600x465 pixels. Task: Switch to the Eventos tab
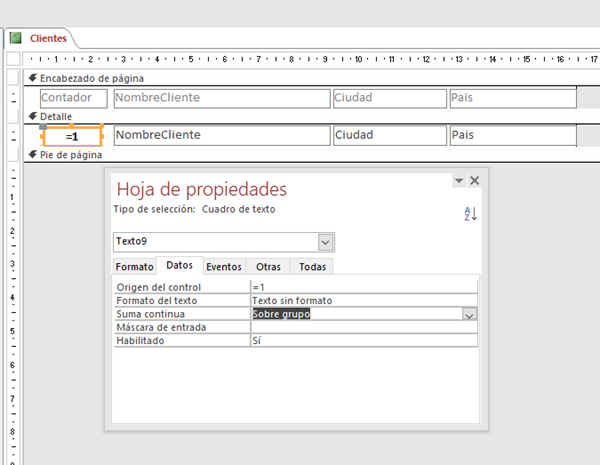tap(223, 267)
